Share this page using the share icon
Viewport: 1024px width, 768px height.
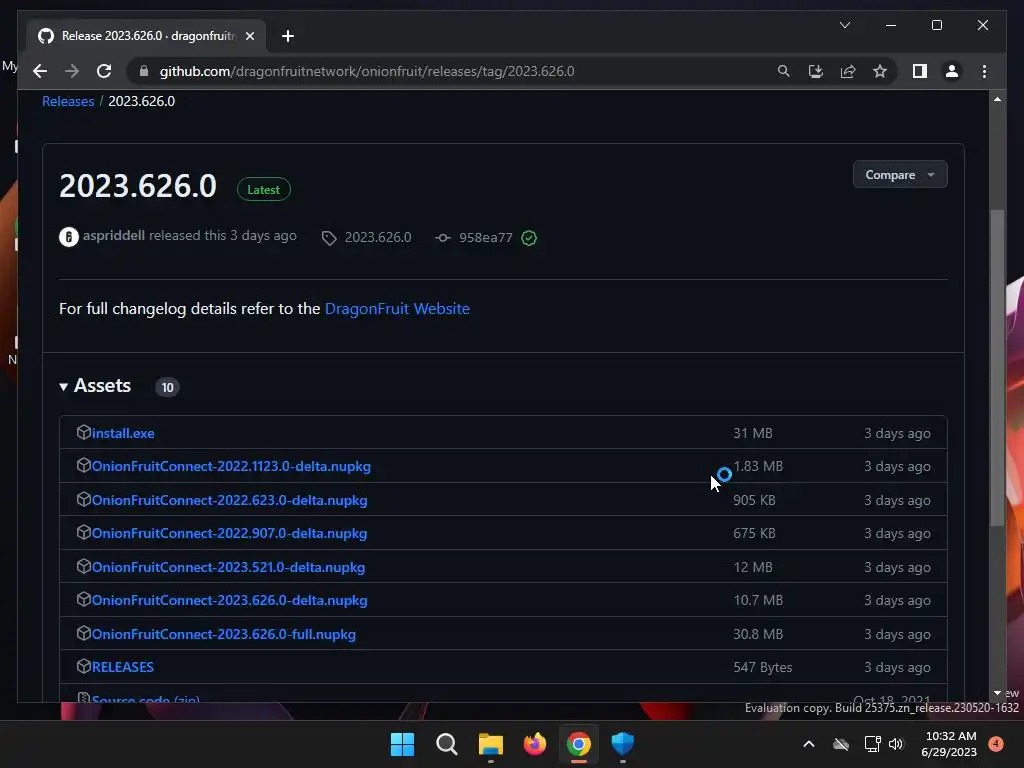tap(848, 71)
